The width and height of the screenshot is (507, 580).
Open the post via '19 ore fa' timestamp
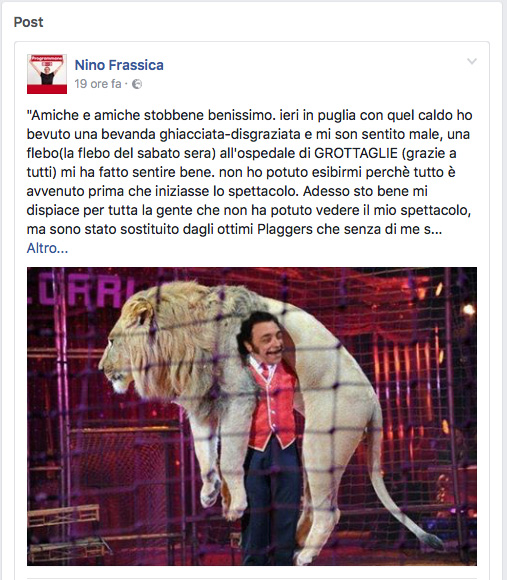[98, 84]
